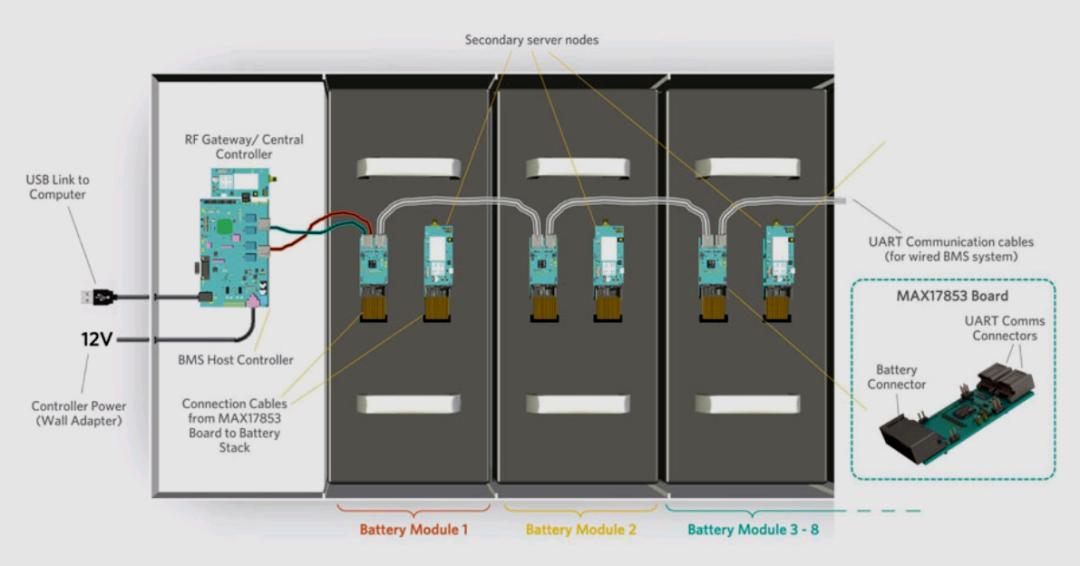Select the RF Gateway central controller board

[238, 185]
